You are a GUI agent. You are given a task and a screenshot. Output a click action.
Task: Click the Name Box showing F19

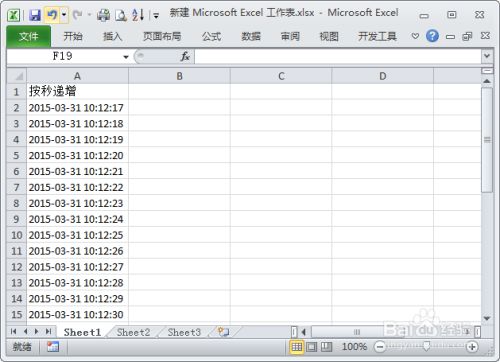tap(63, 56)
